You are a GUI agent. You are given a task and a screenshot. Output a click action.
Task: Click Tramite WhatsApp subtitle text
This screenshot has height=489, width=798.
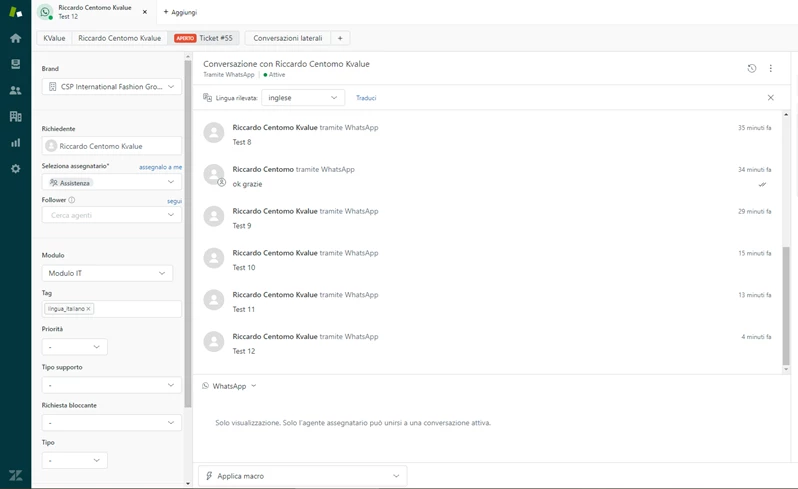tap(229, 75)
